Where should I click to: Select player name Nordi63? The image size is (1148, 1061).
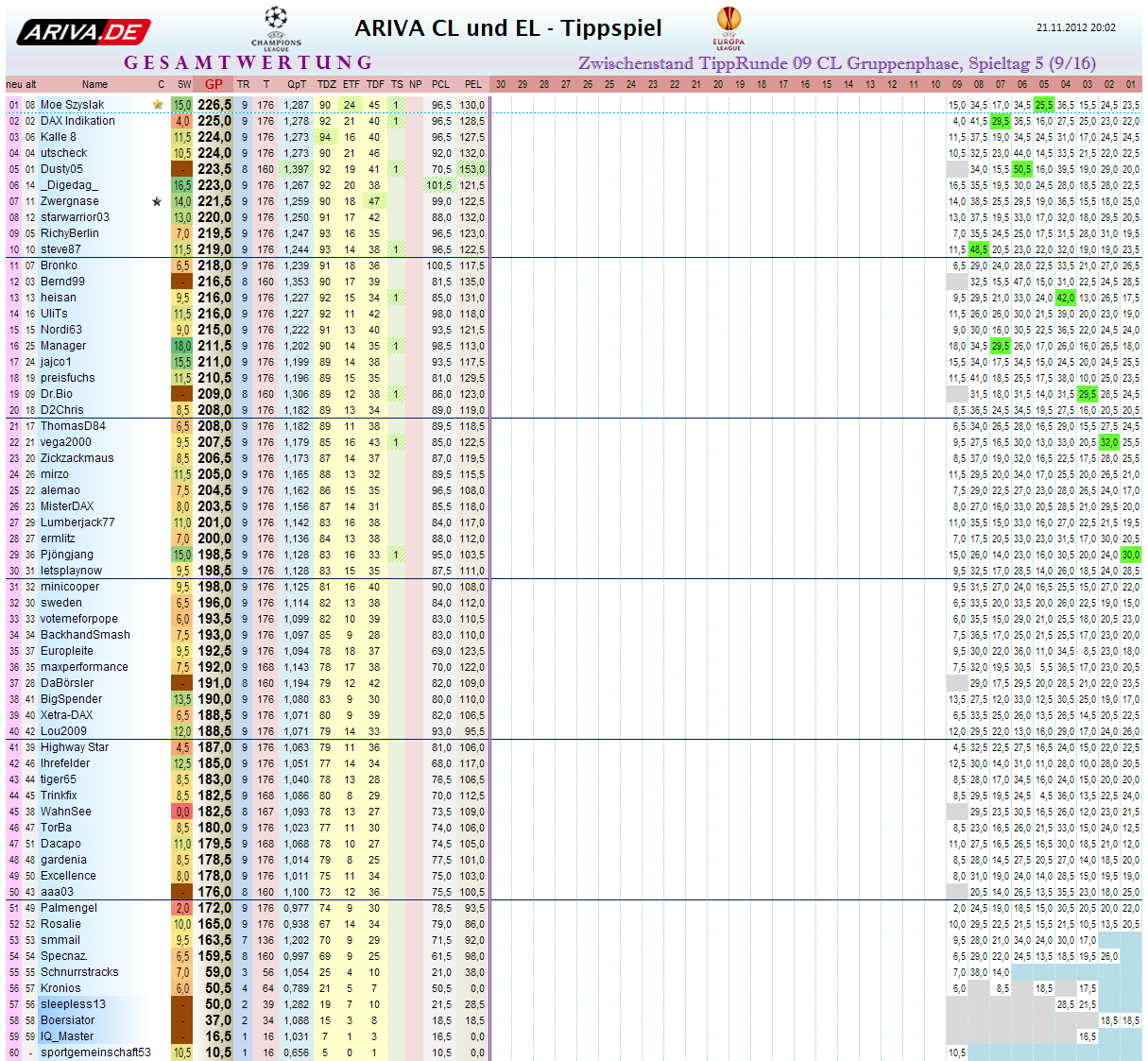tap(61, 330)
